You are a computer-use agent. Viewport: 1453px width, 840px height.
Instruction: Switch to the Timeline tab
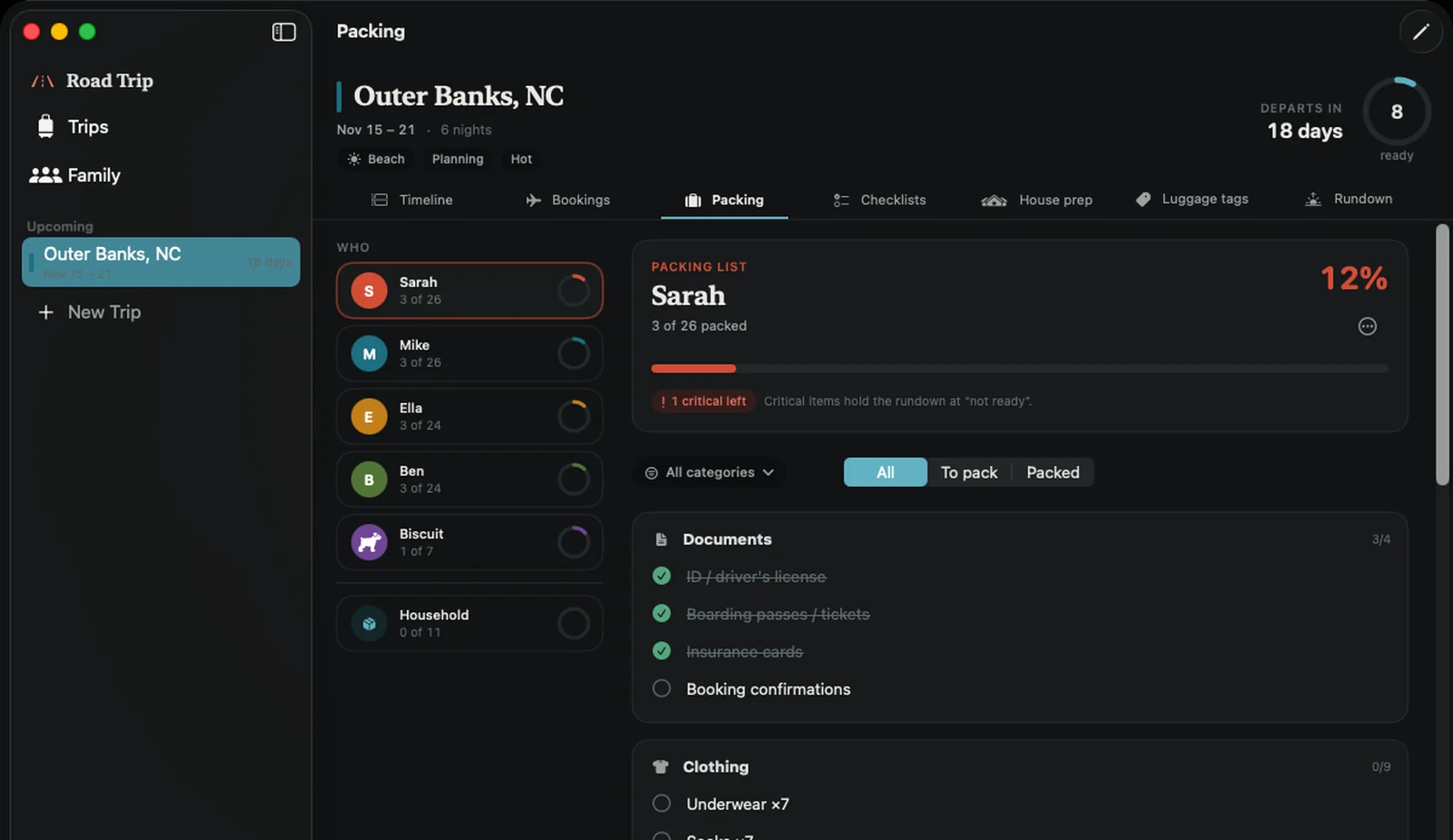pos(412,200)
